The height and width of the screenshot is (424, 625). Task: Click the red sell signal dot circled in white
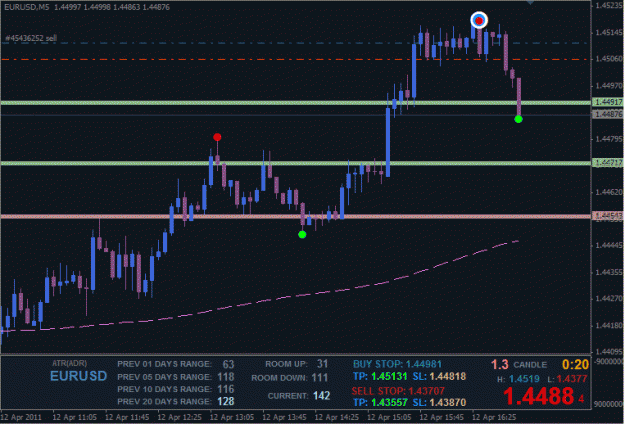[479, 20]
